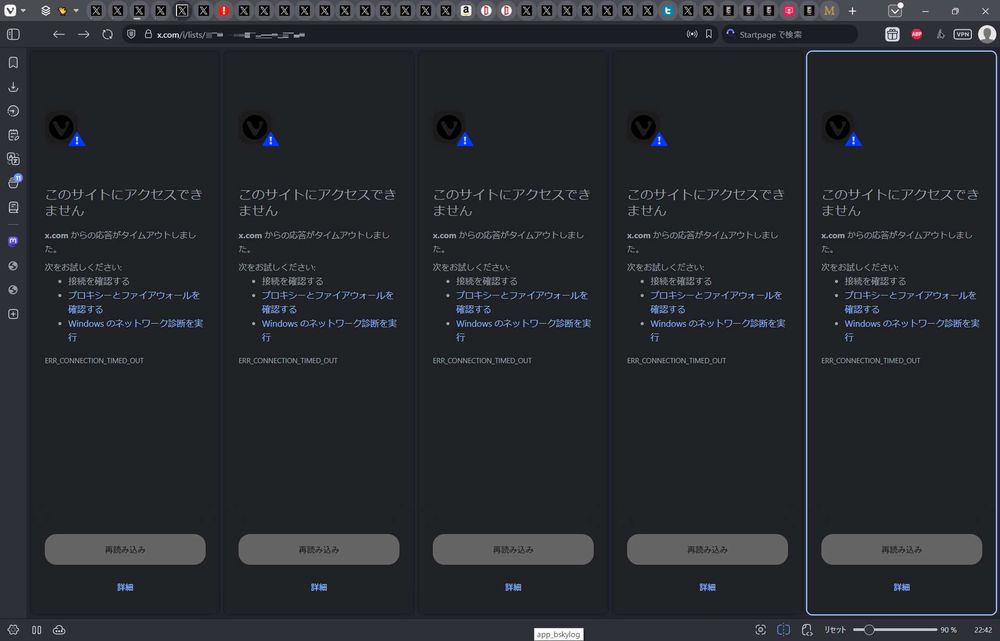Expand the waving-hand workspace dropdown arrow
1000x641 pixels.
pyautogui.click(x=75, y=11)
